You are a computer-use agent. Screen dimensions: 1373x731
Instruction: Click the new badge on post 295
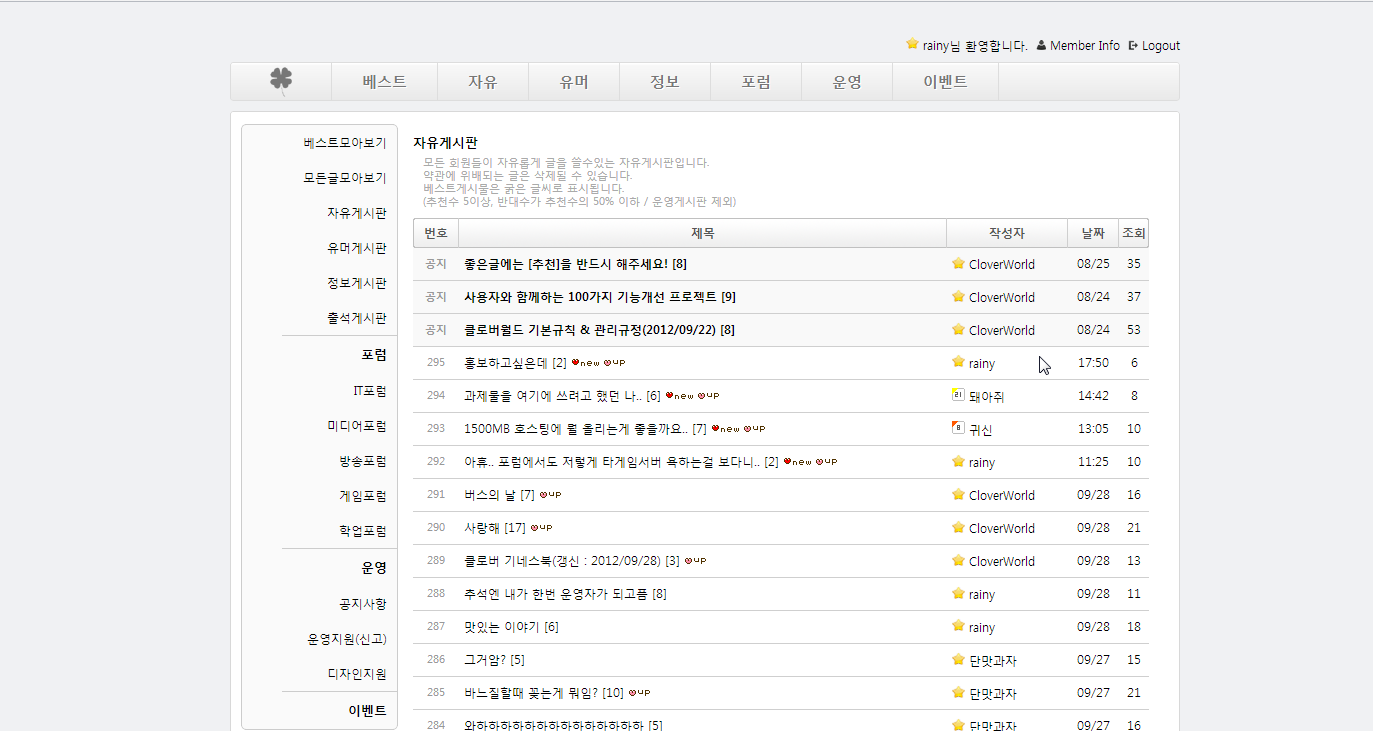585,363
